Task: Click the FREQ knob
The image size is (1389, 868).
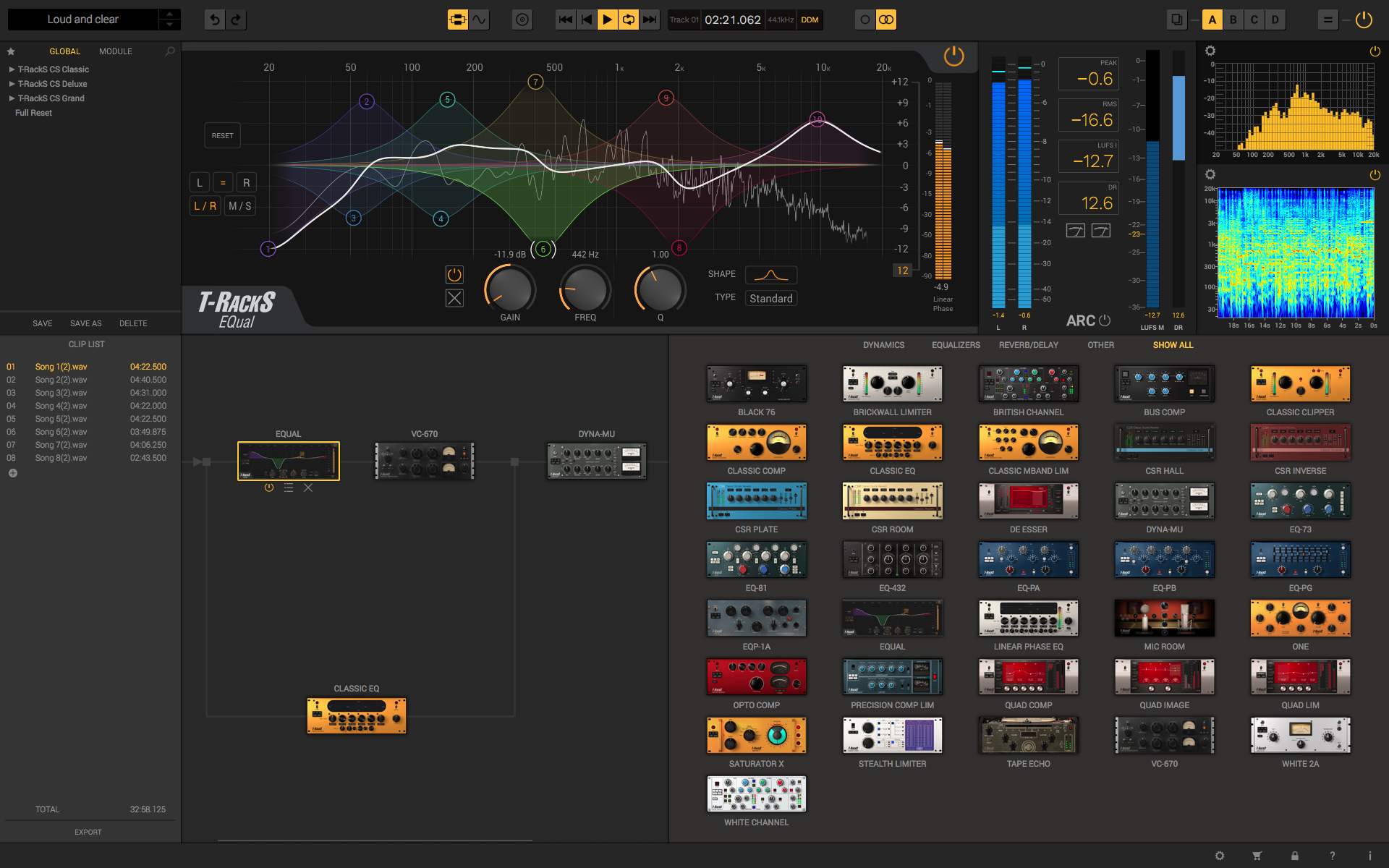Action: (x=585, y=289)
